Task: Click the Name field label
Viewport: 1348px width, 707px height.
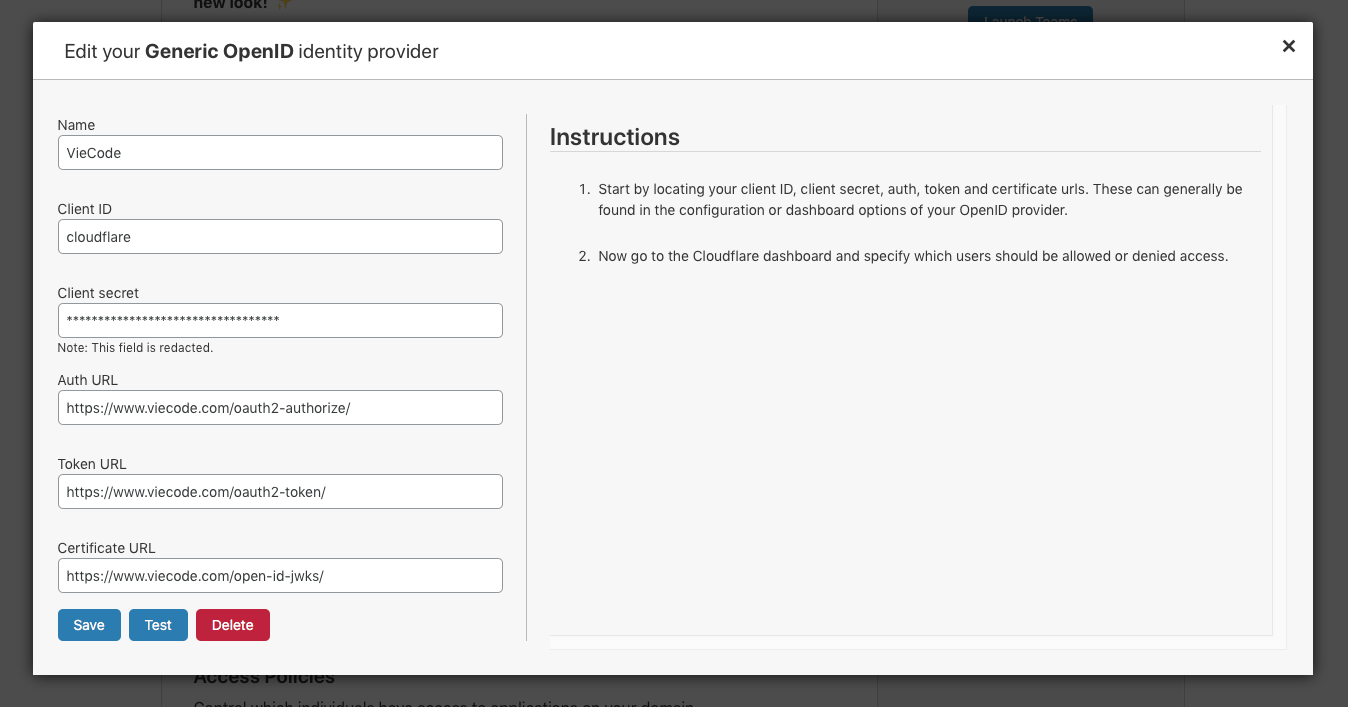Action: point(77,125)
